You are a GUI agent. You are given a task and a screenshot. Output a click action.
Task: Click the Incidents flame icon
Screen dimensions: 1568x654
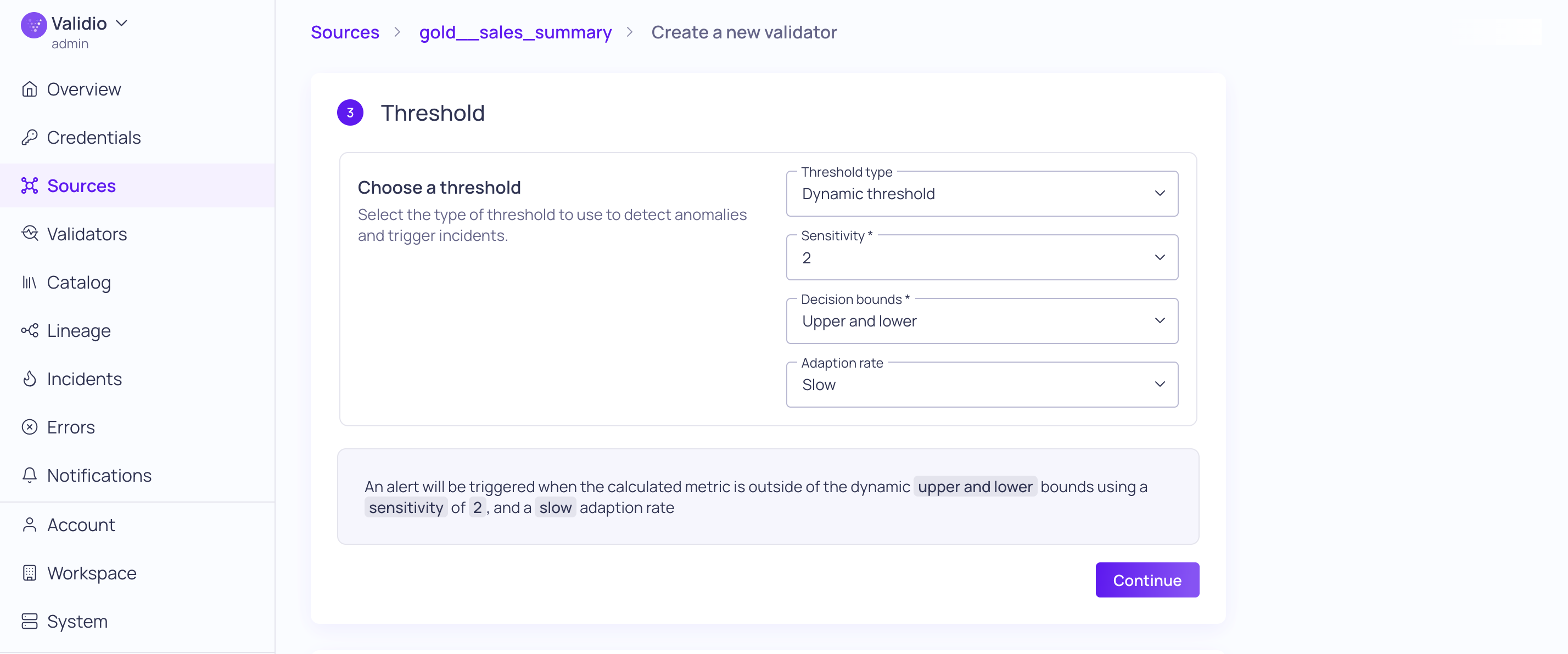(29, 379)
